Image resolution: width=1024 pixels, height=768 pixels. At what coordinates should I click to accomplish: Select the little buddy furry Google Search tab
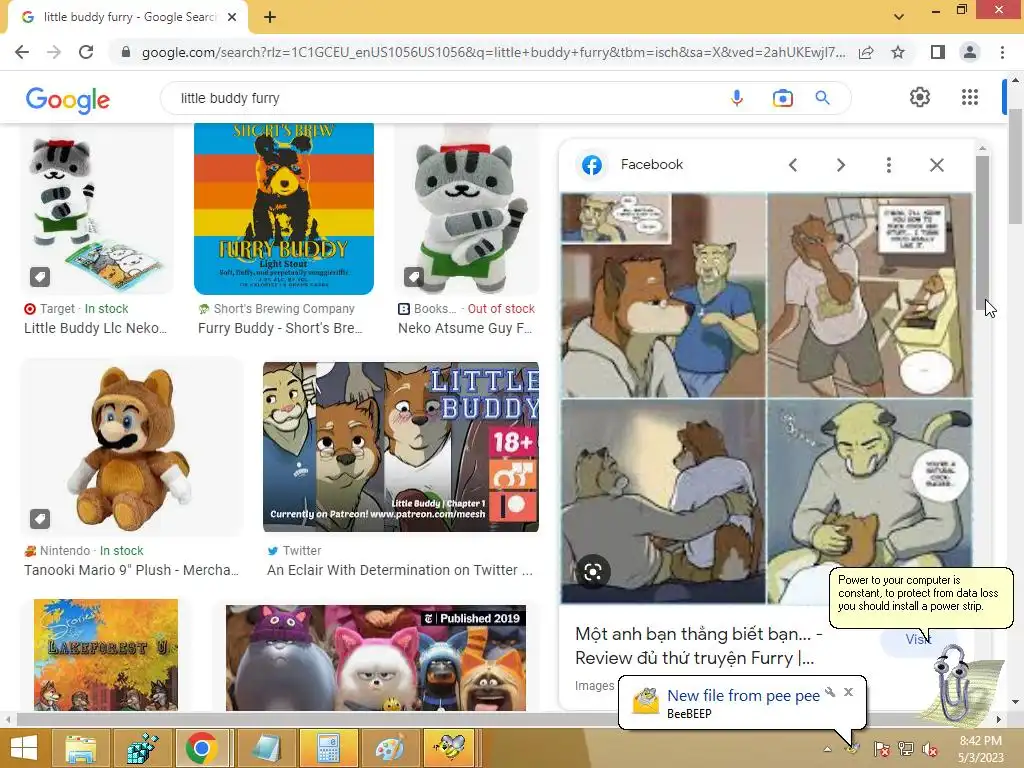127,18
